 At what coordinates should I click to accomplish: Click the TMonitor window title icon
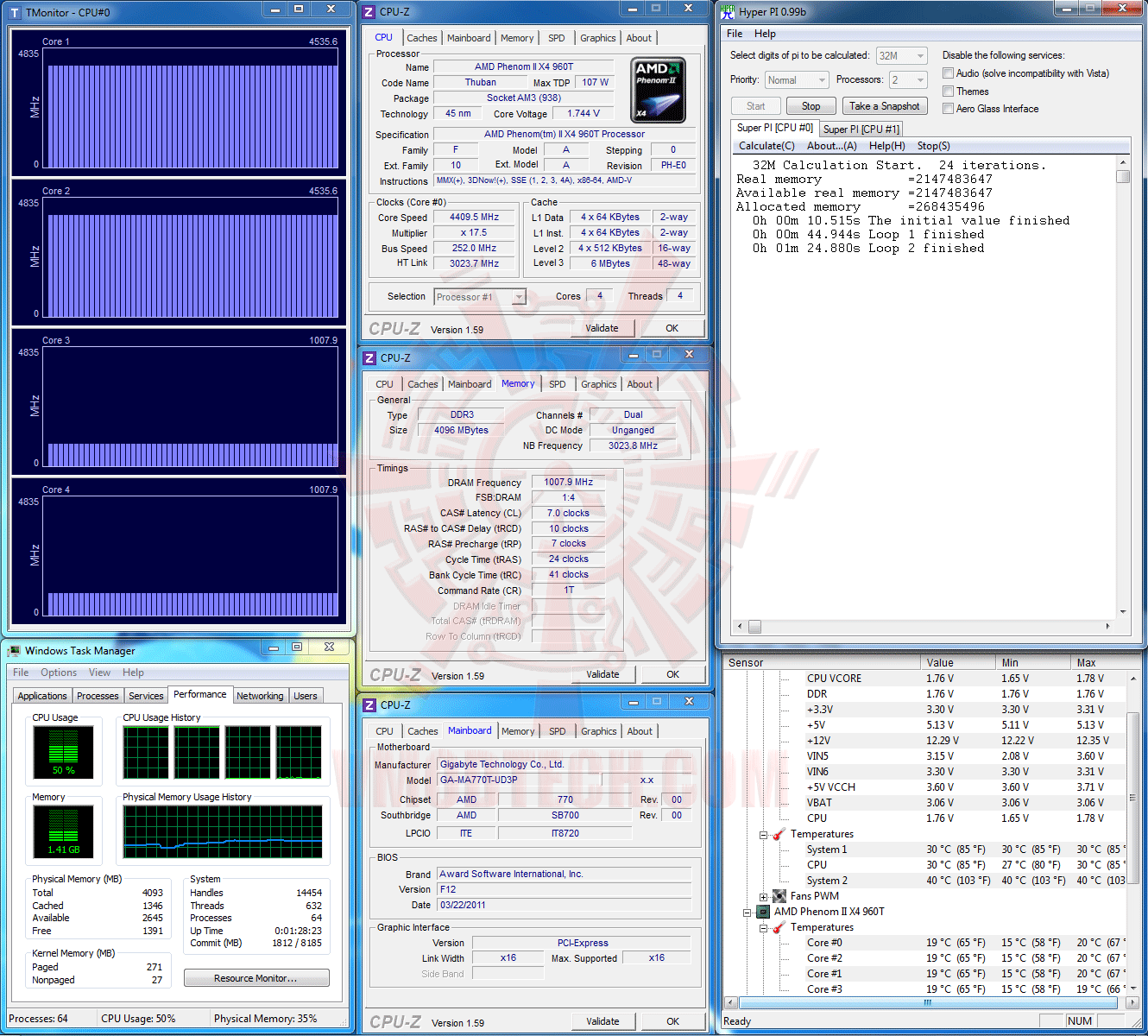click(15, 12)
